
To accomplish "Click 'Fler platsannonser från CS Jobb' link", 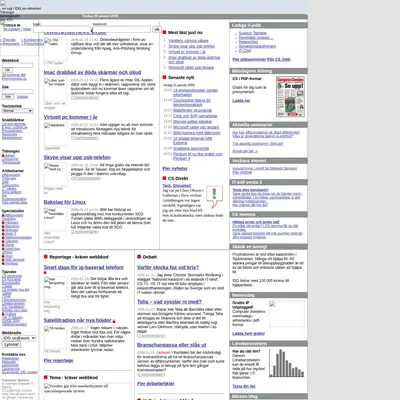I will [261, 59].
